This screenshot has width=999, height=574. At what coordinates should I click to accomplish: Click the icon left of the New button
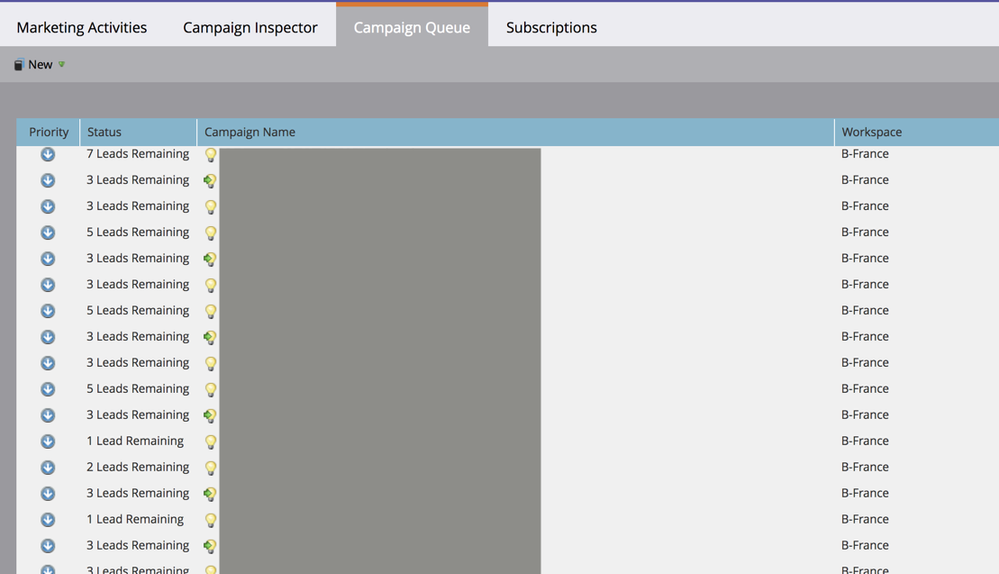(x=18, y=65)
